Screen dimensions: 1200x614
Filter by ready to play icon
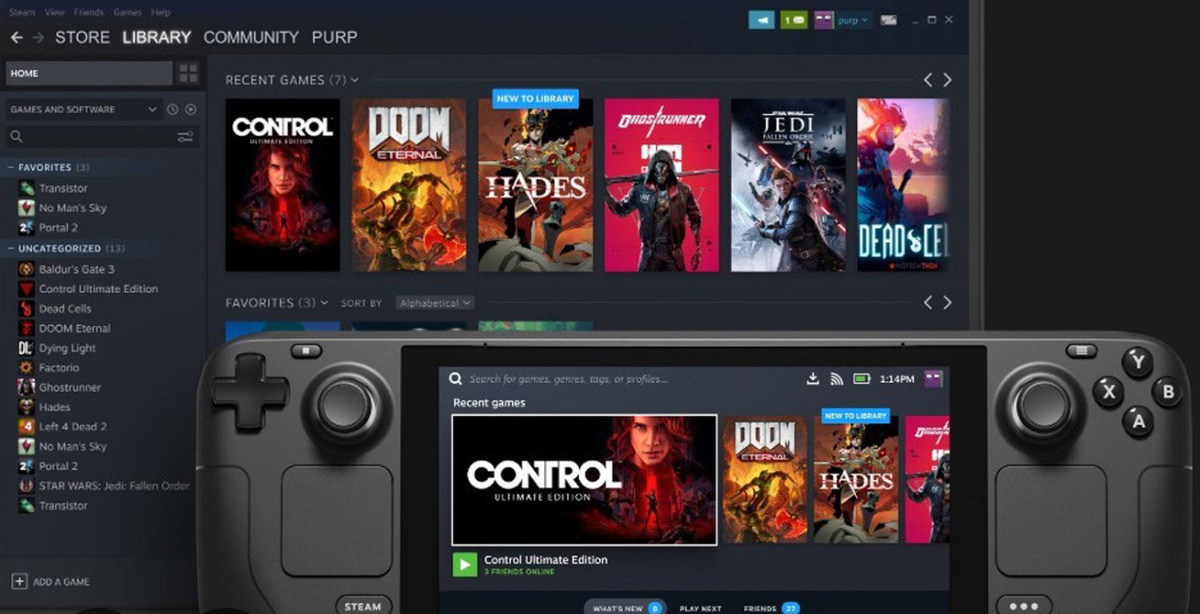click(191, 109)
